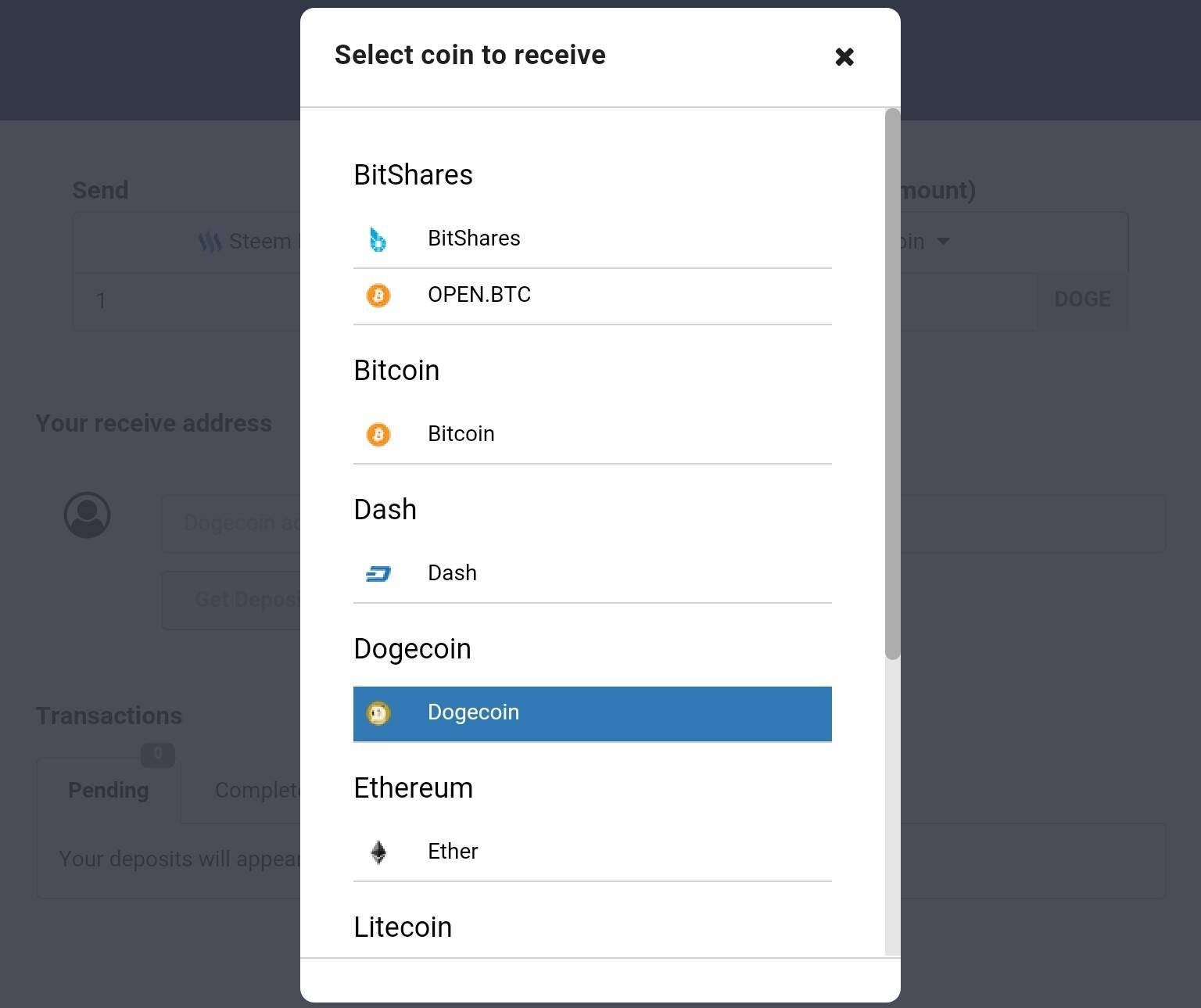Click the Ethereum diamond icon
Image resolution: width=1201 pixels, height=1008 pixels.
pyautogui.click(x=378, y=852)
